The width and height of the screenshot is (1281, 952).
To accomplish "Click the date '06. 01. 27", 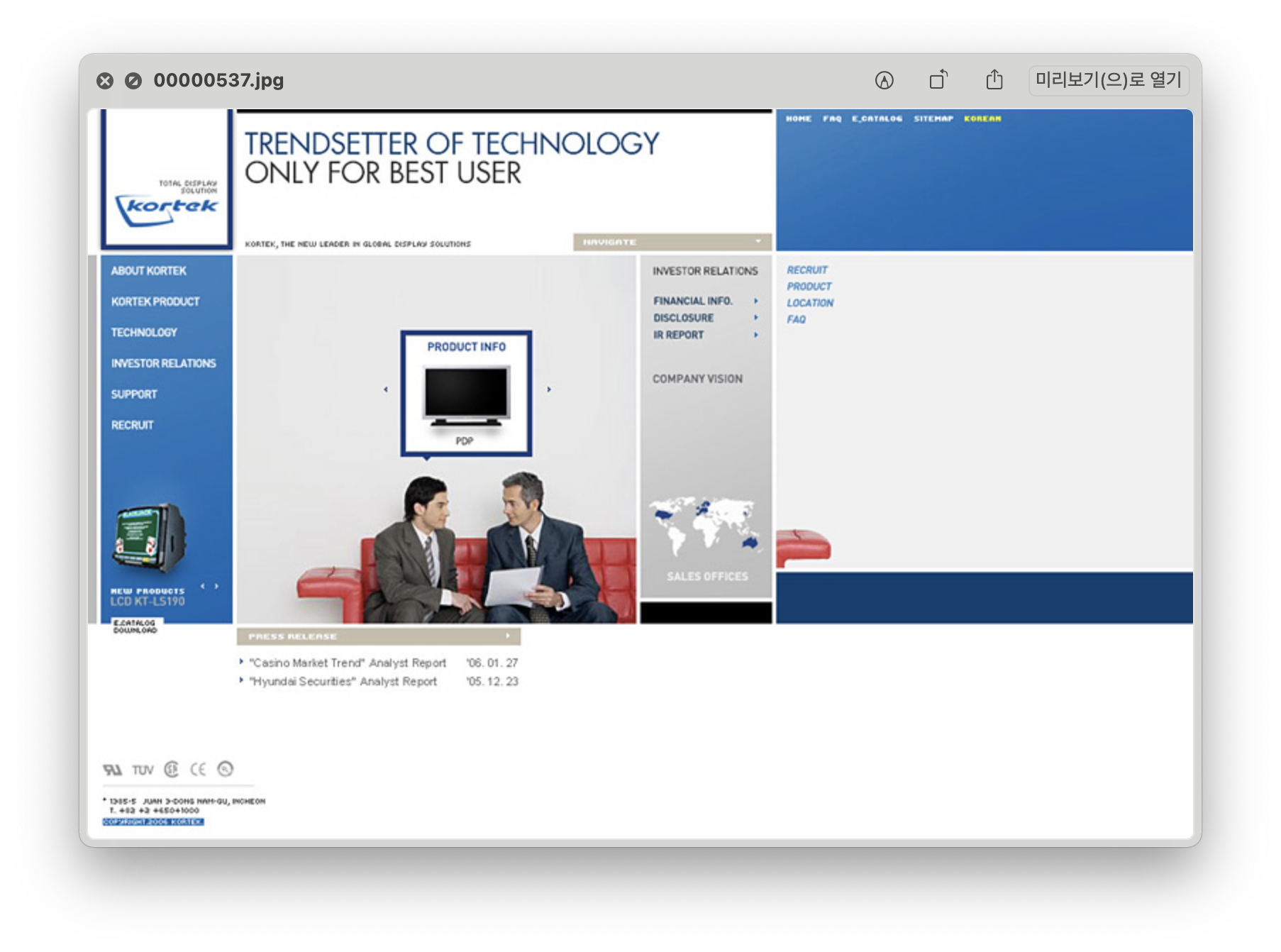I will (492, 663).
